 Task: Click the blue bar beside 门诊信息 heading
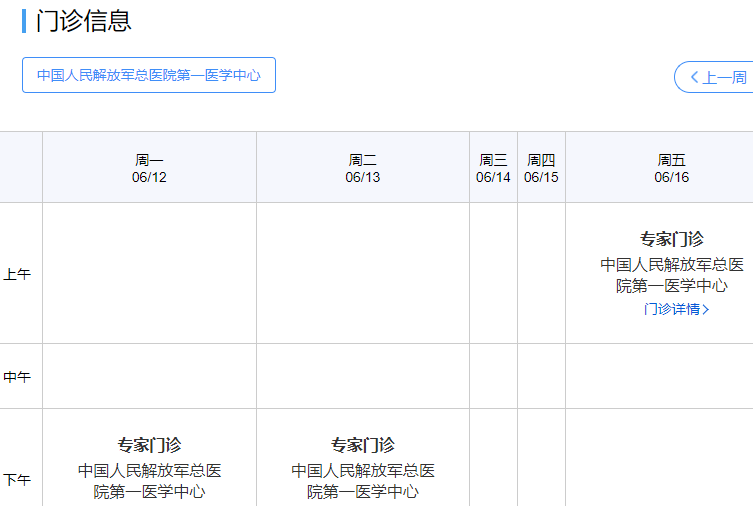(24, 20)
